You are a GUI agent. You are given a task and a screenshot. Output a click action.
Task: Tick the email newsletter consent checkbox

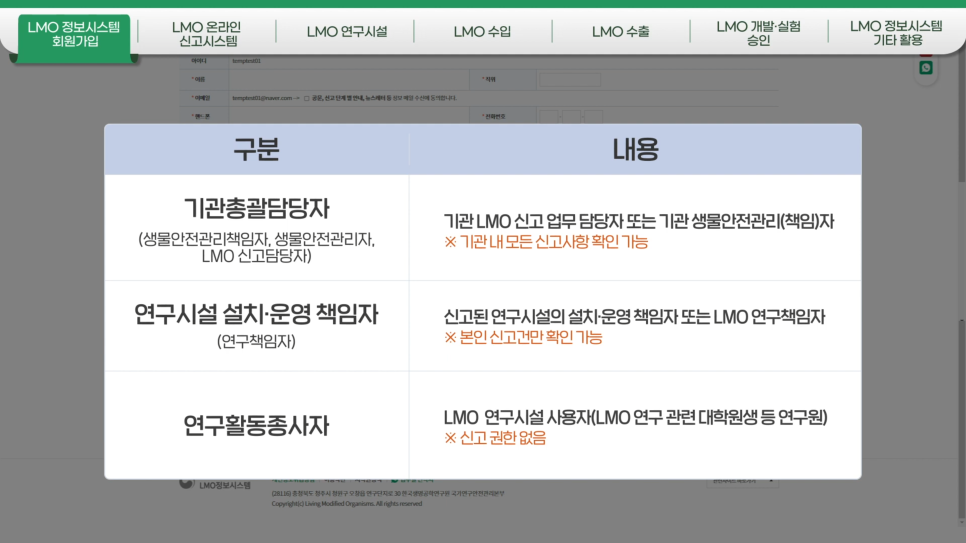click(307, 98)
